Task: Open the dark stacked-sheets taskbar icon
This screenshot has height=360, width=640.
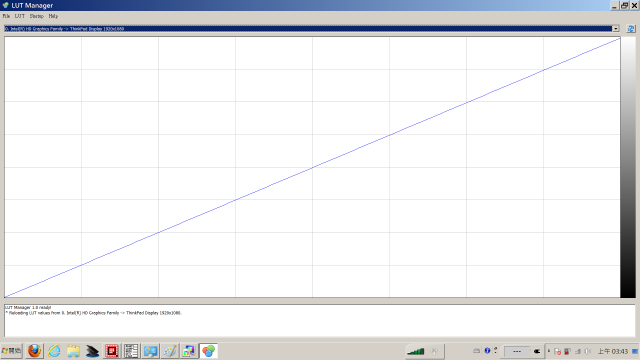Action: (93, 351)
